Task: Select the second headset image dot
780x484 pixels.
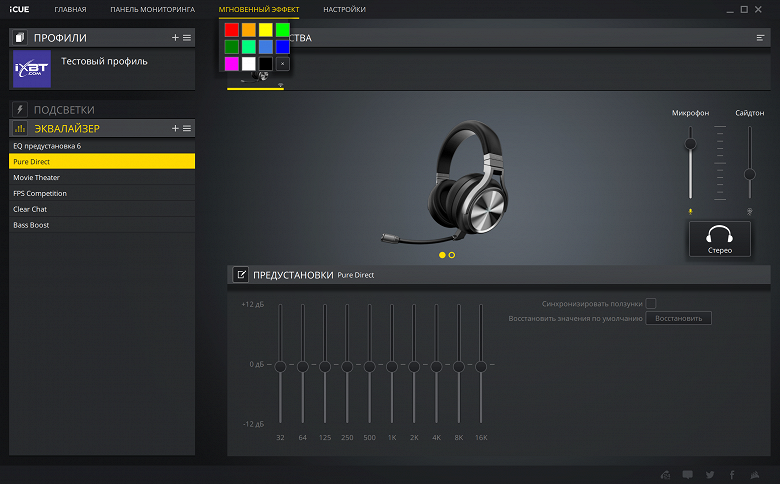Action: 452,255
